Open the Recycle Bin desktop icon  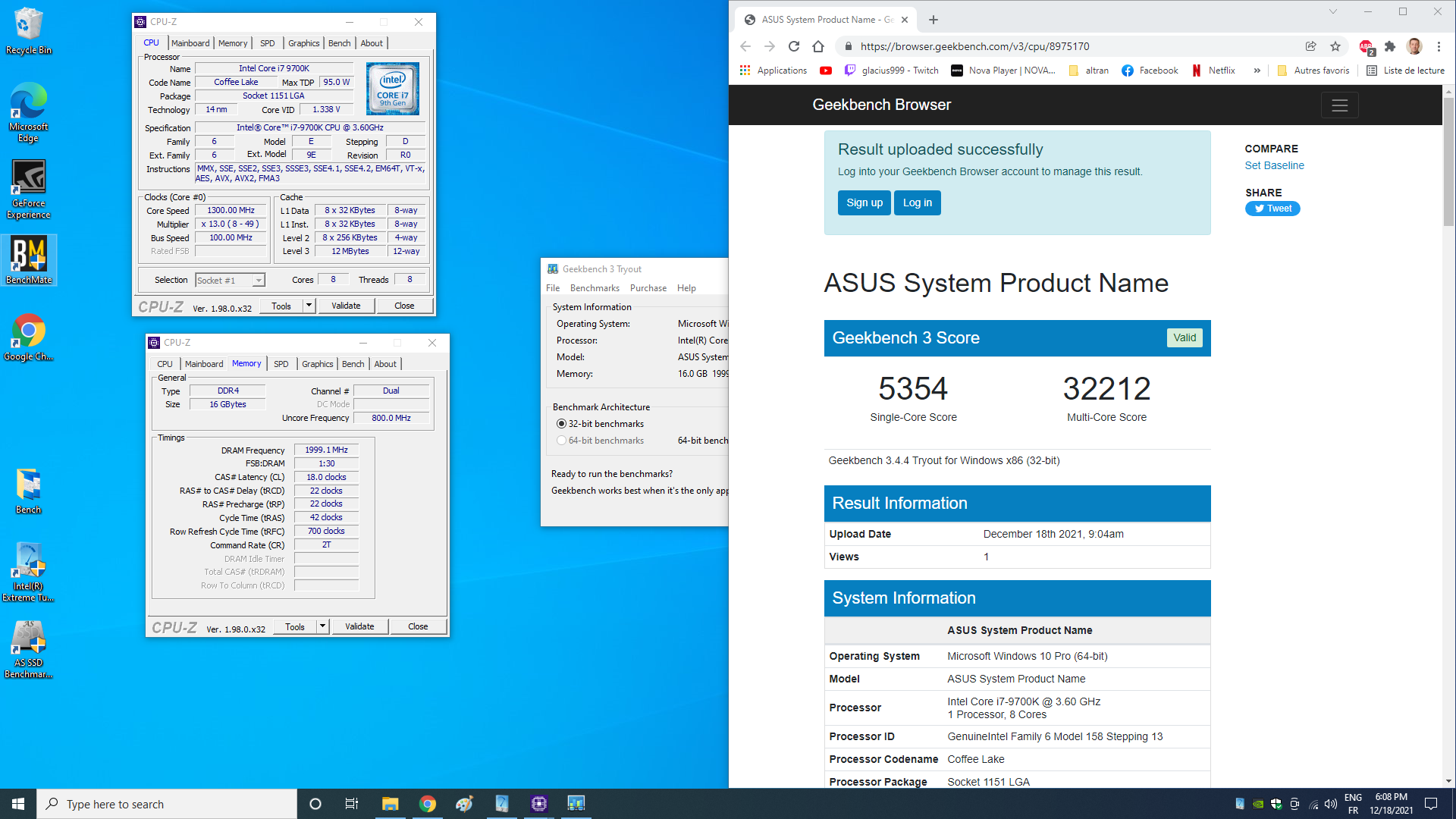click(x=28, y=31)
